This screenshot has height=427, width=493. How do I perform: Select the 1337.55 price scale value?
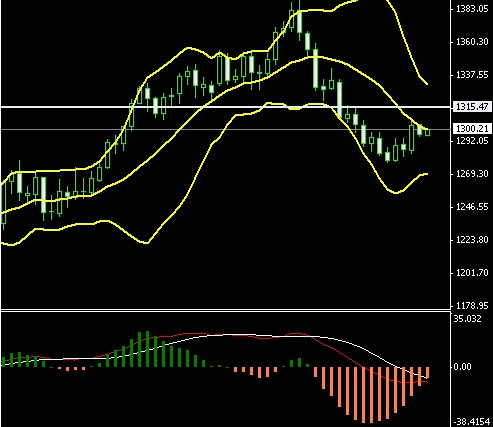[472, 75]
